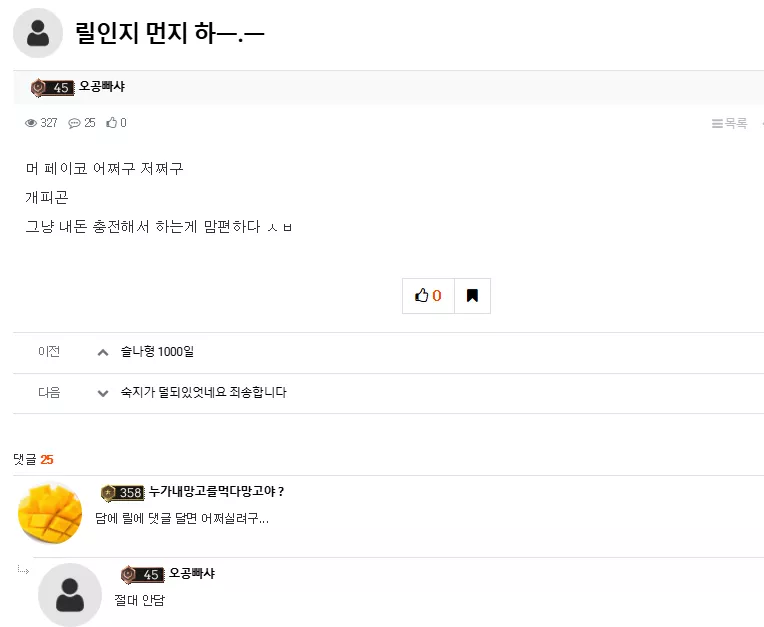Open the list view via 목록 icon

[x=729, y=123]
